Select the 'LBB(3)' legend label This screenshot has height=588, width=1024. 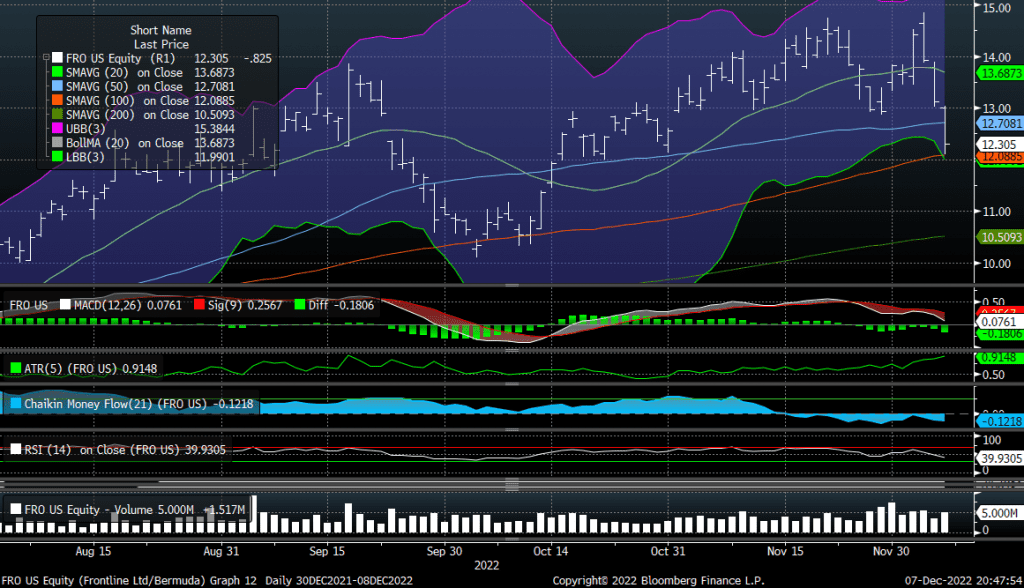pos(85,157)
